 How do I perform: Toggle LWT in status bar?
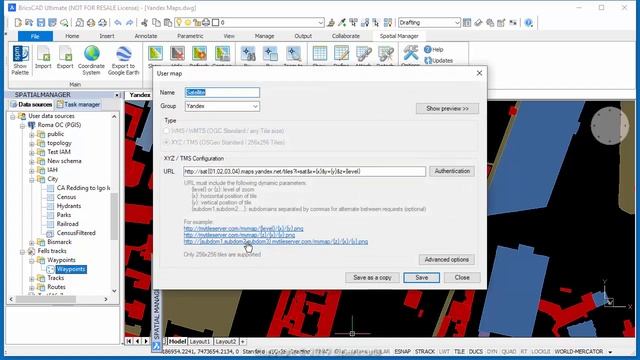click(x=444, y=351)
